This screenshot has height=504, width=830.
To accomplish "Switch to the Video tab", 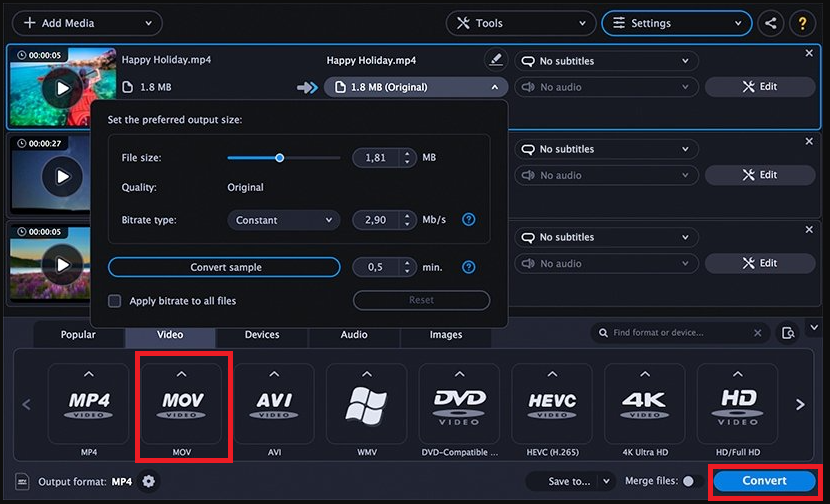I will 170,335.
